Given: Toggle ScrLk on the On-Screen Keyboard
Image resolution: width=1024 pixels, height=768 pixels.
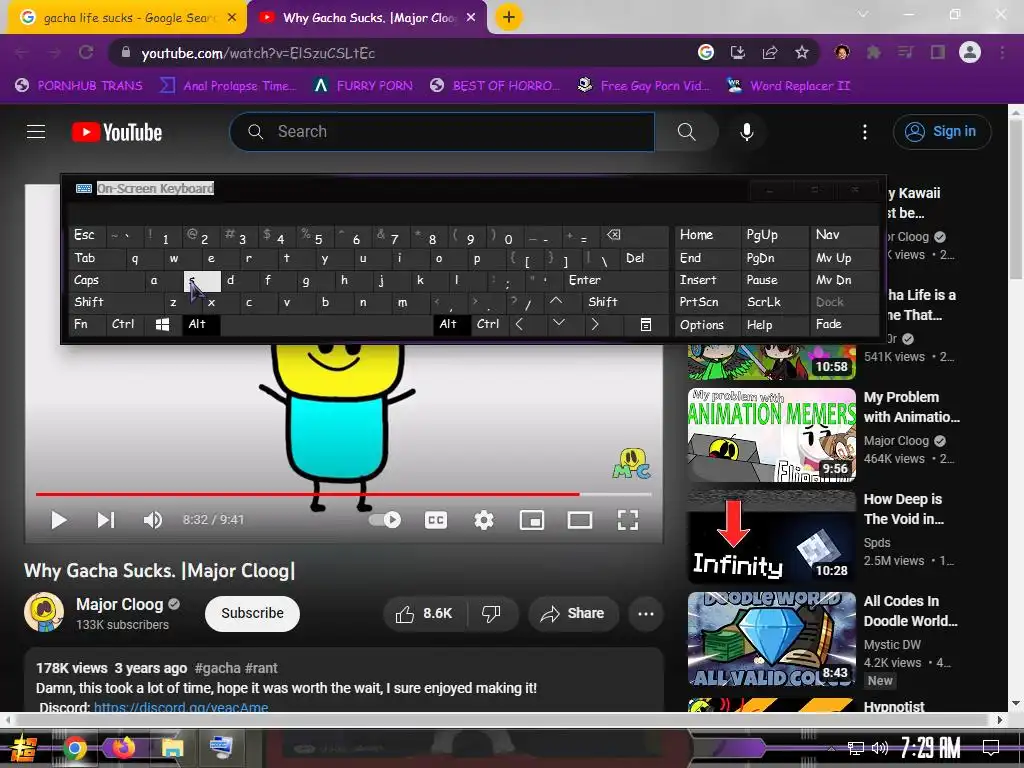Looking at the screenshot, I should [775, 302].
